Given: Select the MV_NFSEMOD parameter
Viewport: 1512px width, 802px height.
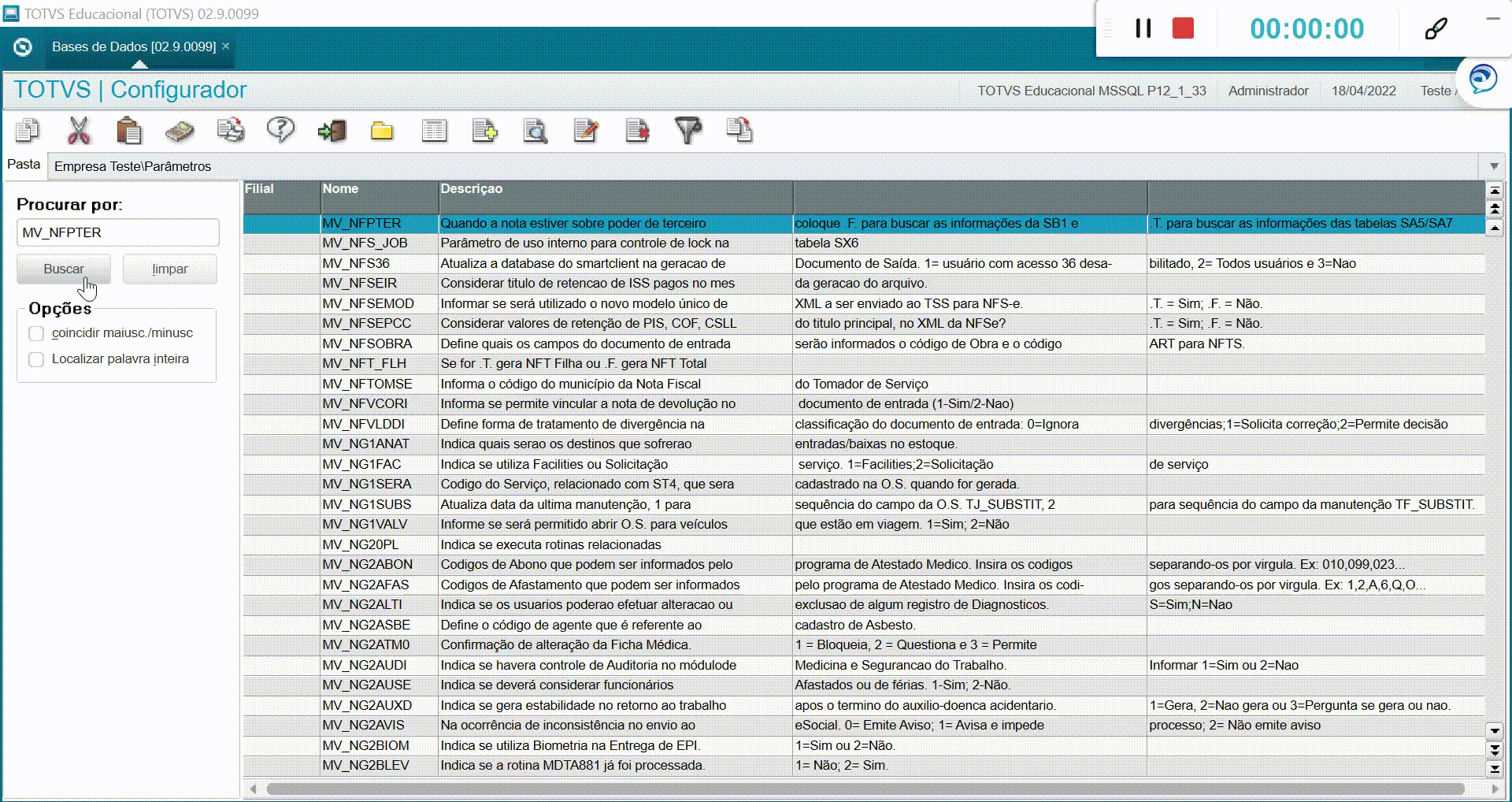Looking at the screenshot, I should [864, 304].
